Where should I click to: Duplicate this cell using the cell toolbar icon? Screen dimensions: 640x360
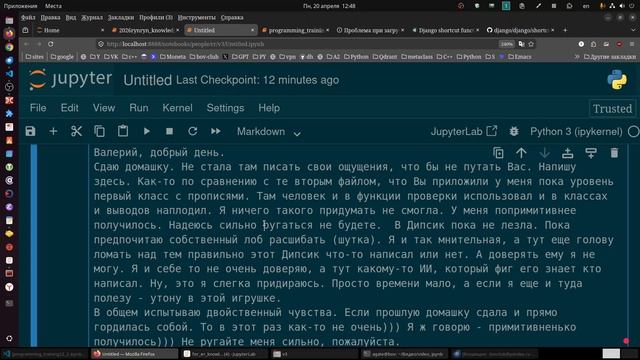tap(498, 153)
